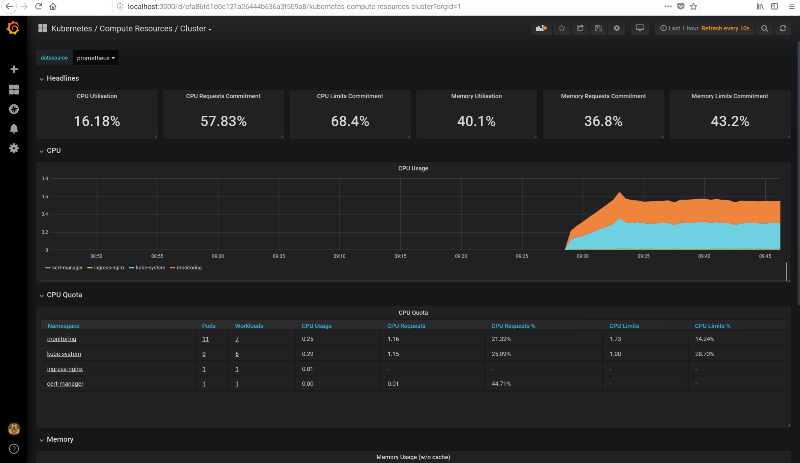Image resolution: width=800 pixels, height=463 pixels.
Task: Open the prometheus datasource dropdown
Action: (x=96, y=58)
